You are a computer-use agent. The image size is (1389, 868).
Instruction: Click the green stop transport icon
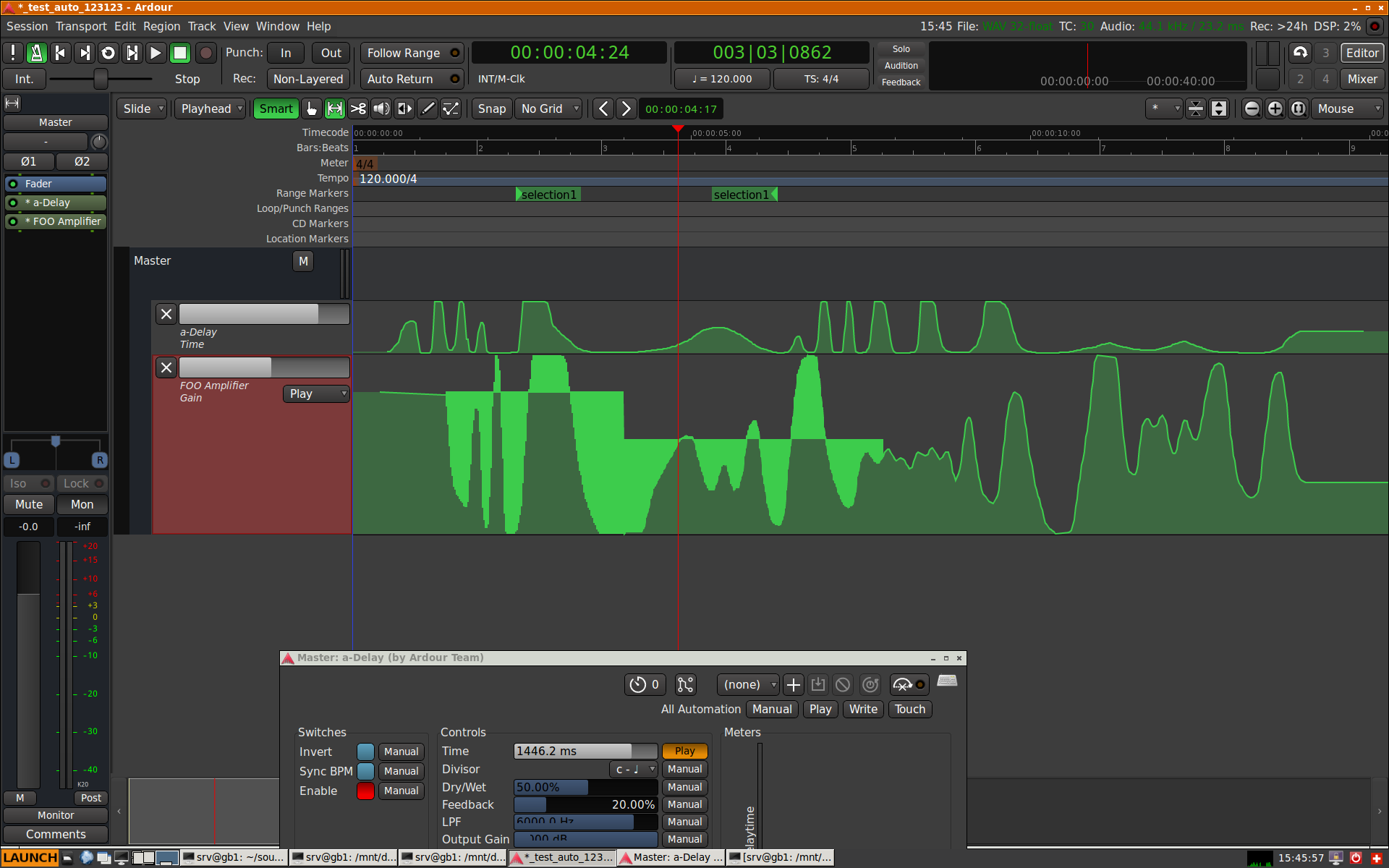180,53
